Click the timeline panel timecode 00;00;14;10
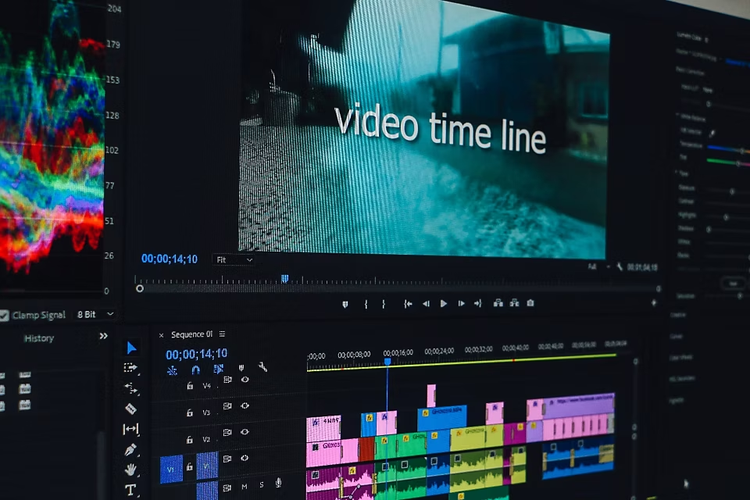 pos(197,354)
